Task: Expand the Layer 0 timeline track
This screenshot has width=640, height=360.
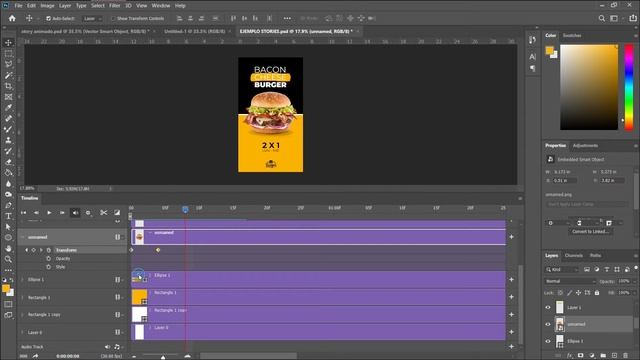Action: click(22, 332)
